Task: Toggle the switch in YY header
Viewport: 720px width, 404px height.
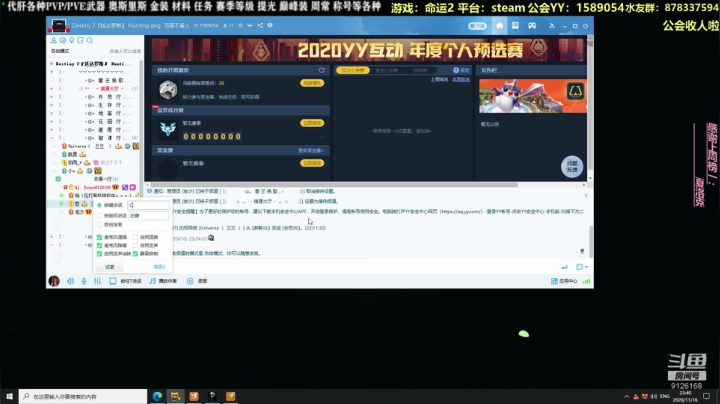Action: pos(477,26)
